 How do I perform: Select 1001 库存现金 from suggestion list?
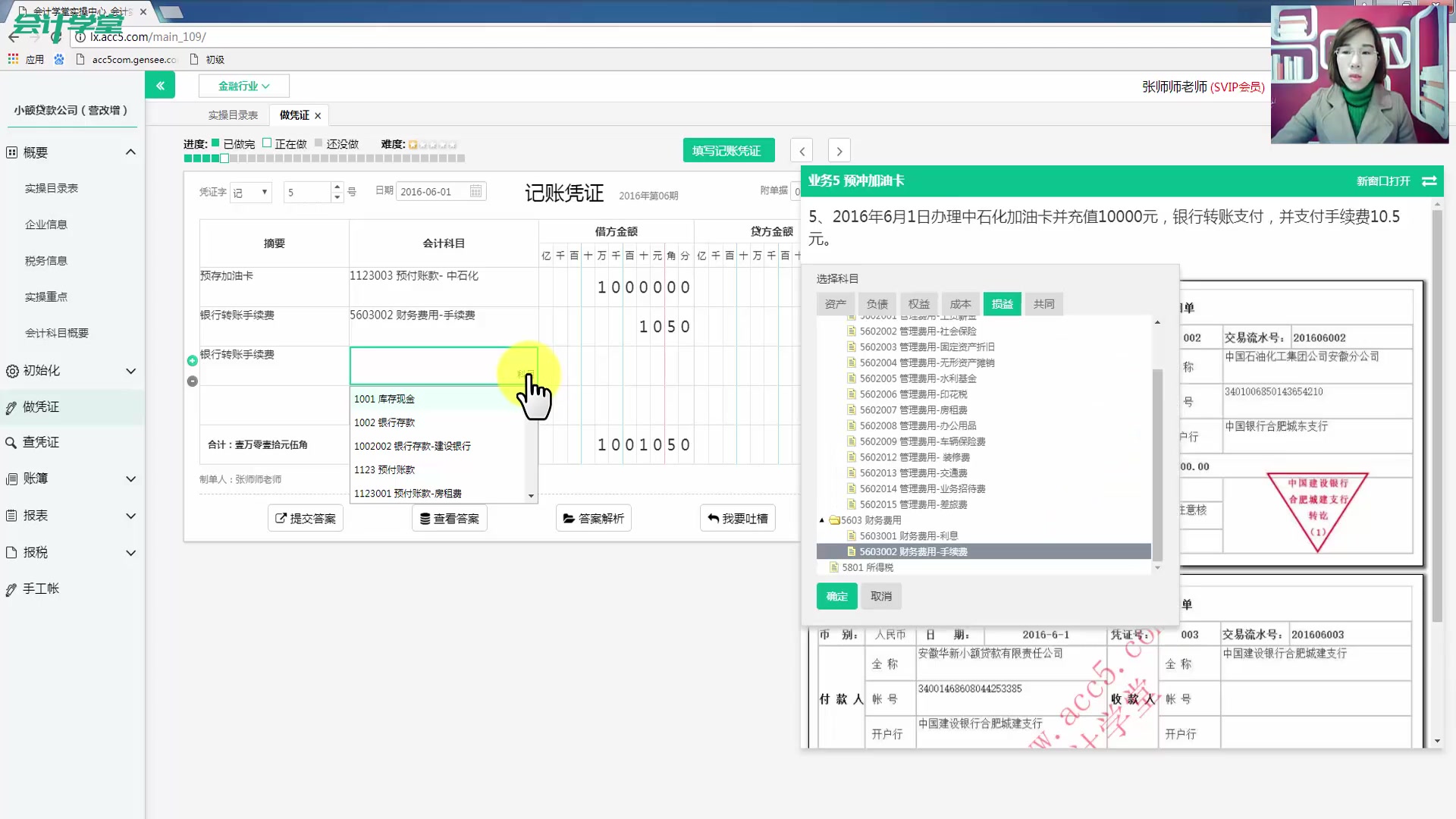click(385, 398)
